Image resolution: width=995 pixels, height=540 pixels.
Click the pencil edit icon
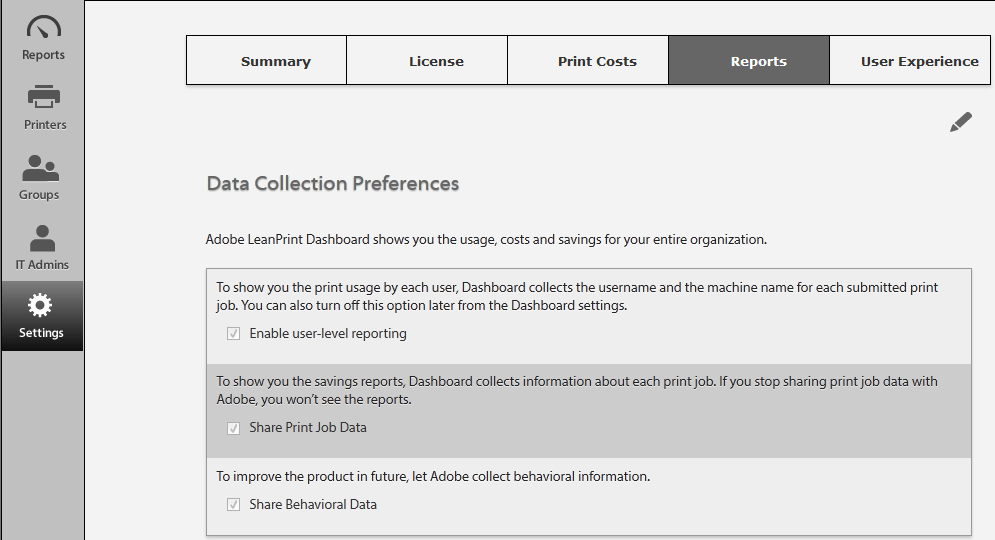[x=961, y=123]
